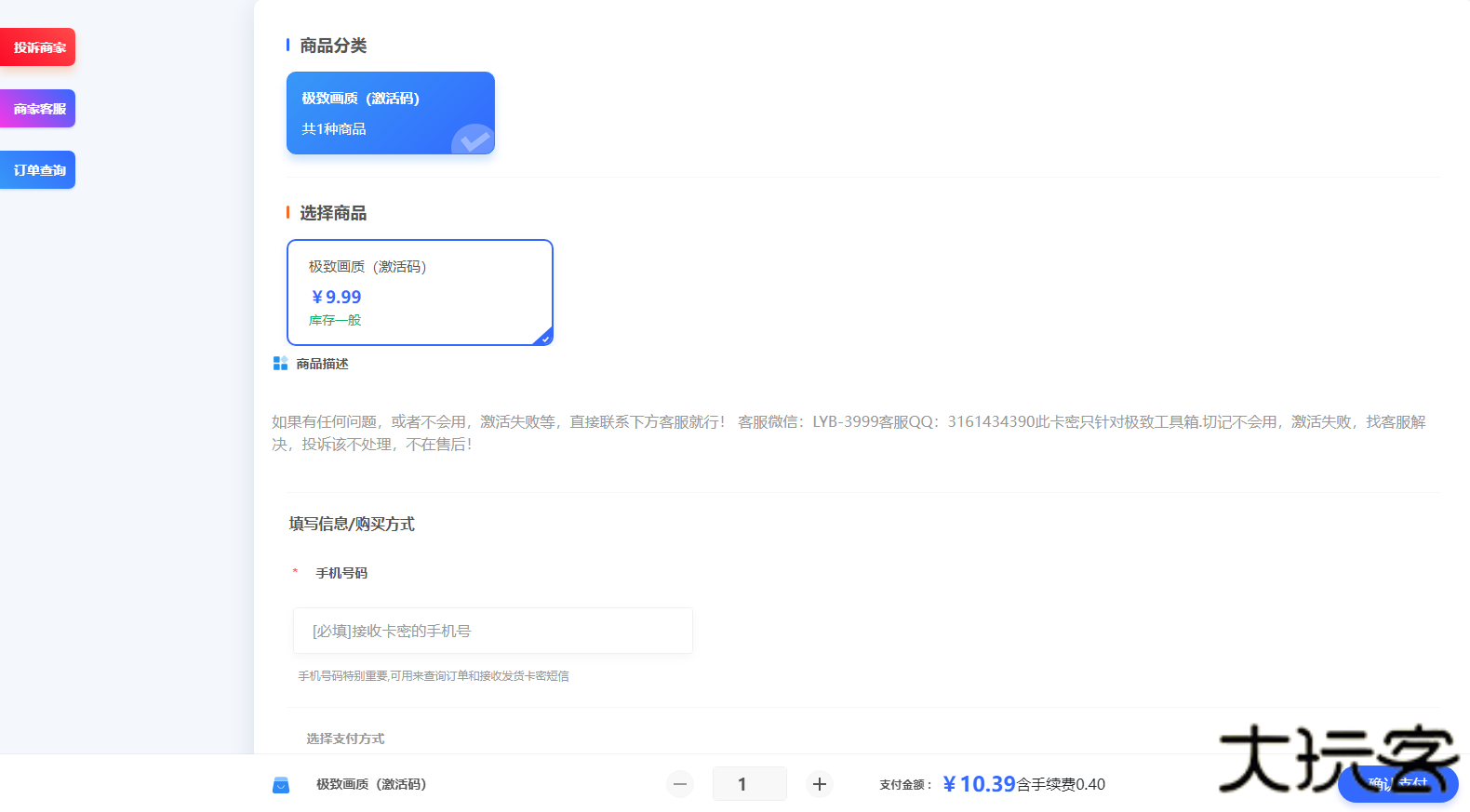Open 商家客服 merchant support
1470x812 pixels.
37,109
